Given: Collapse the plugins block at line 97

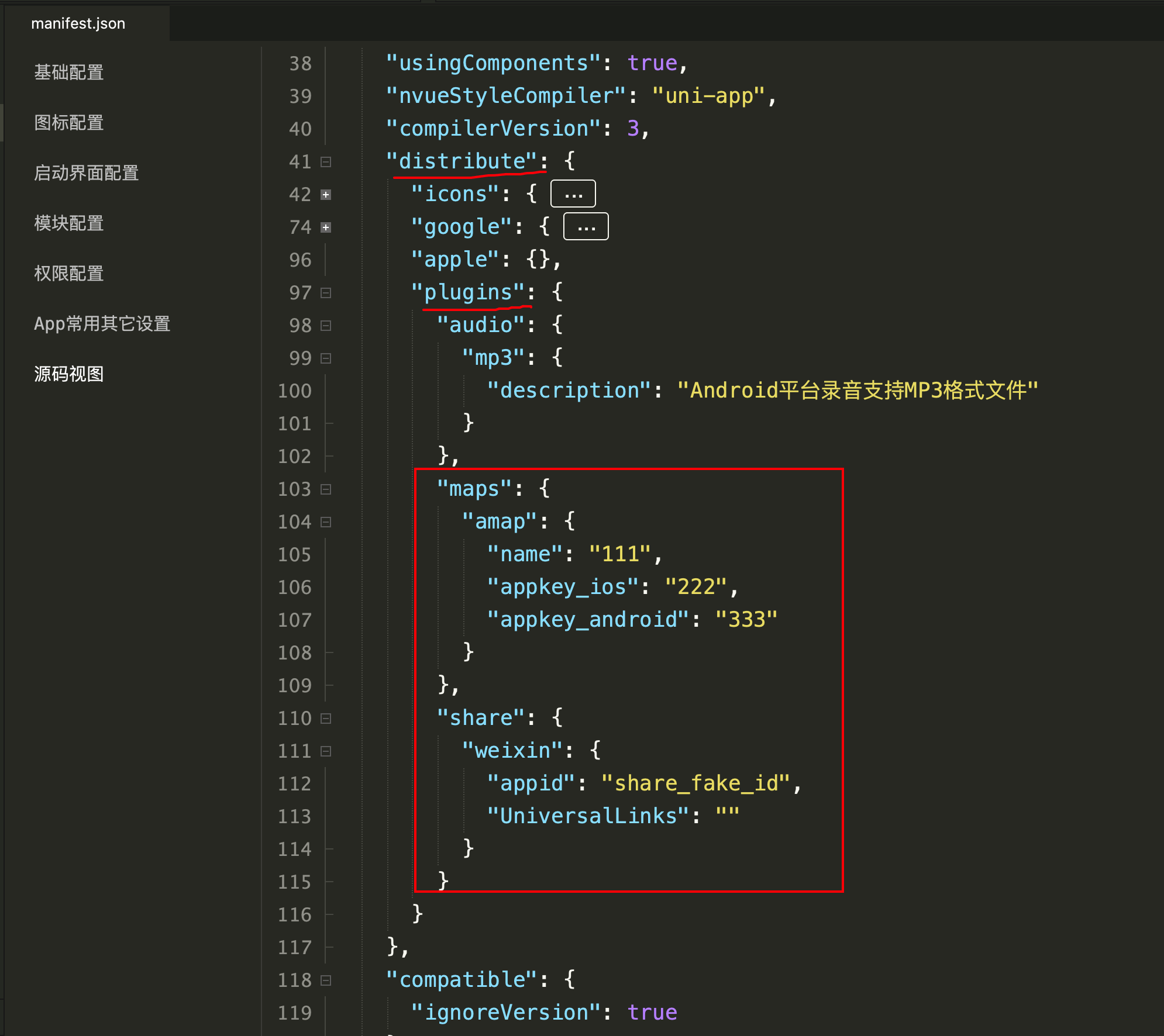Looking at the screenshot, I should click(326, 293).
